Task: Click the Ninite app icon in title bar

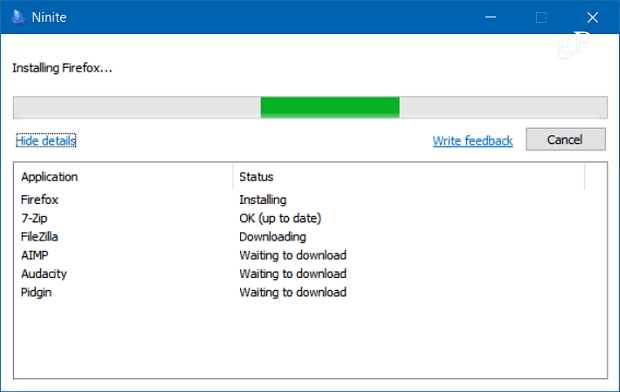Action: (17, 17)
